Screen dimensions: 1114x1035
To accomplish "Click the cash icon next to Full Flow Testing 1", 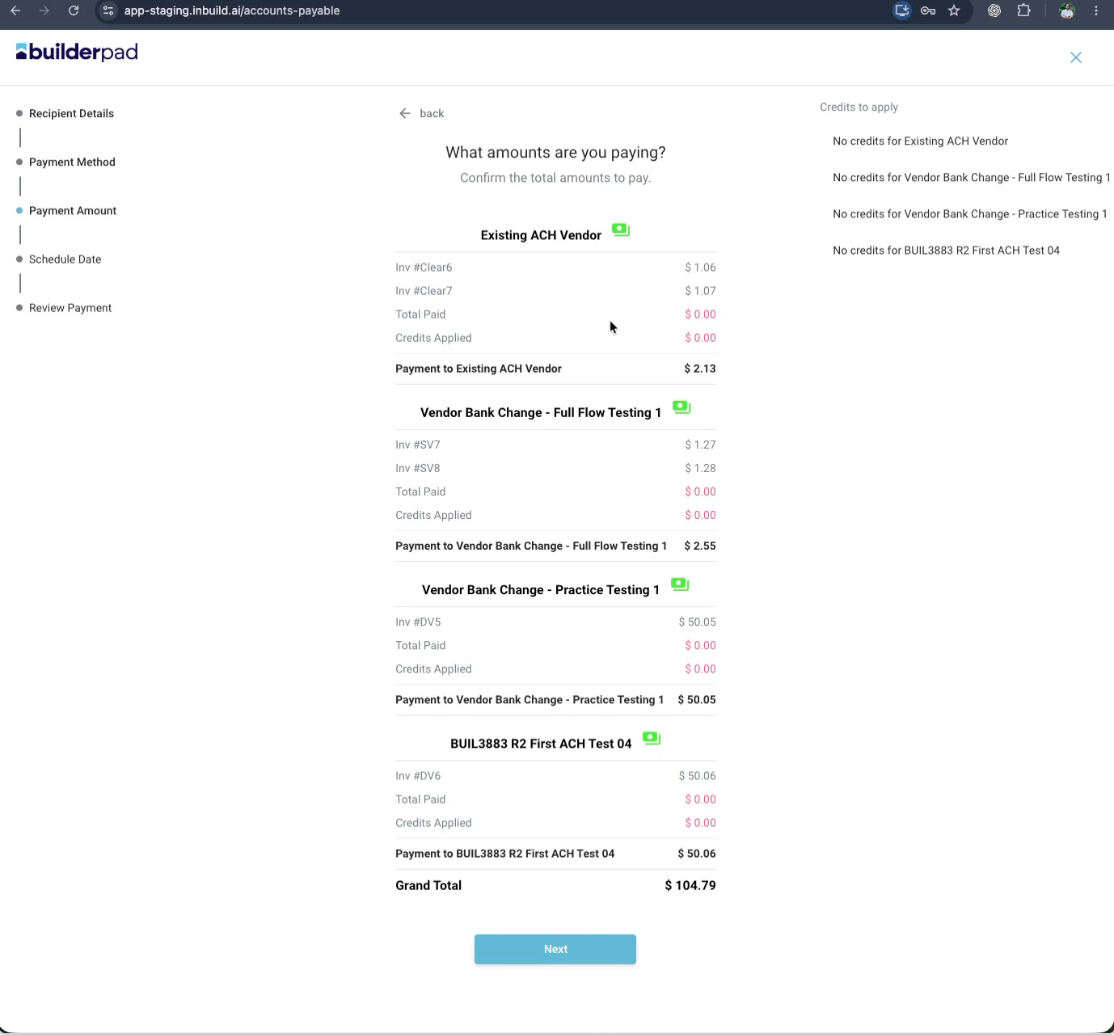I will coord(681,408).
